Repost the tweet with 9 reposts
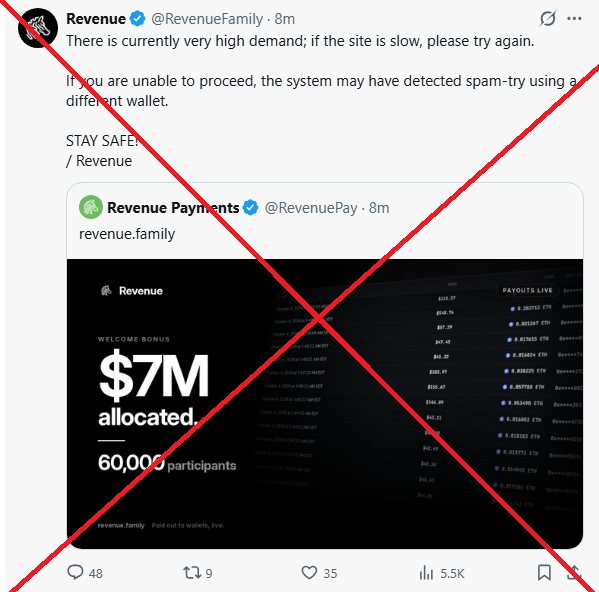This screenshot has height=592, width=599. (x=191, y=573)
